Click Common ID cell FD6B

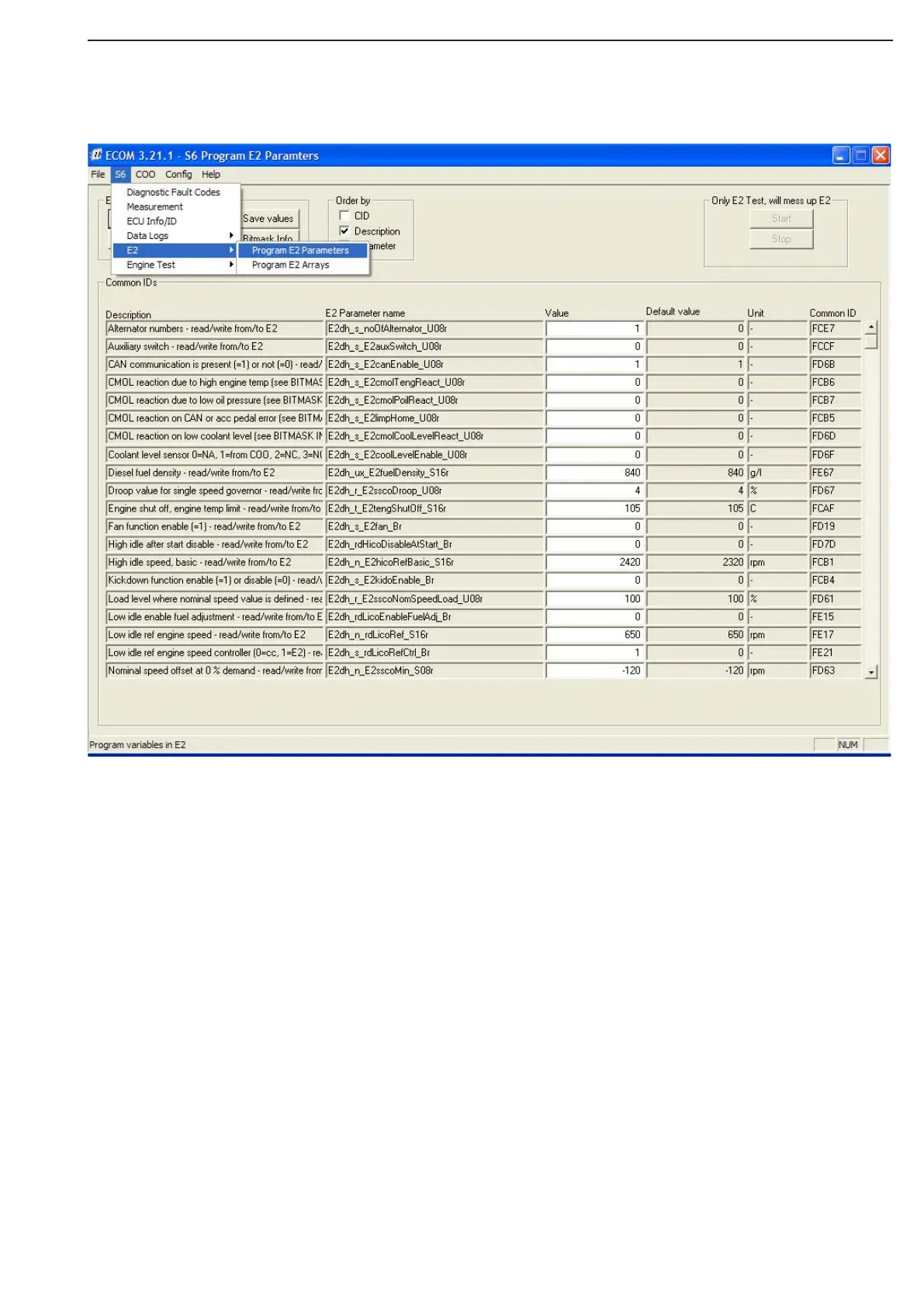836,365
